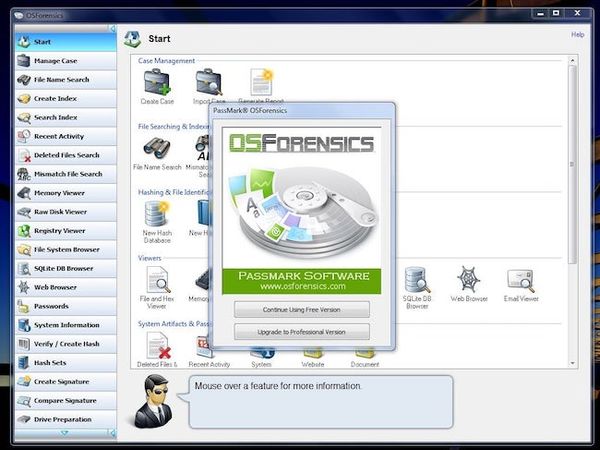Open the Email Viewer icon
Image resolution: width=600 pixels, height=450 pixels.
521,280
